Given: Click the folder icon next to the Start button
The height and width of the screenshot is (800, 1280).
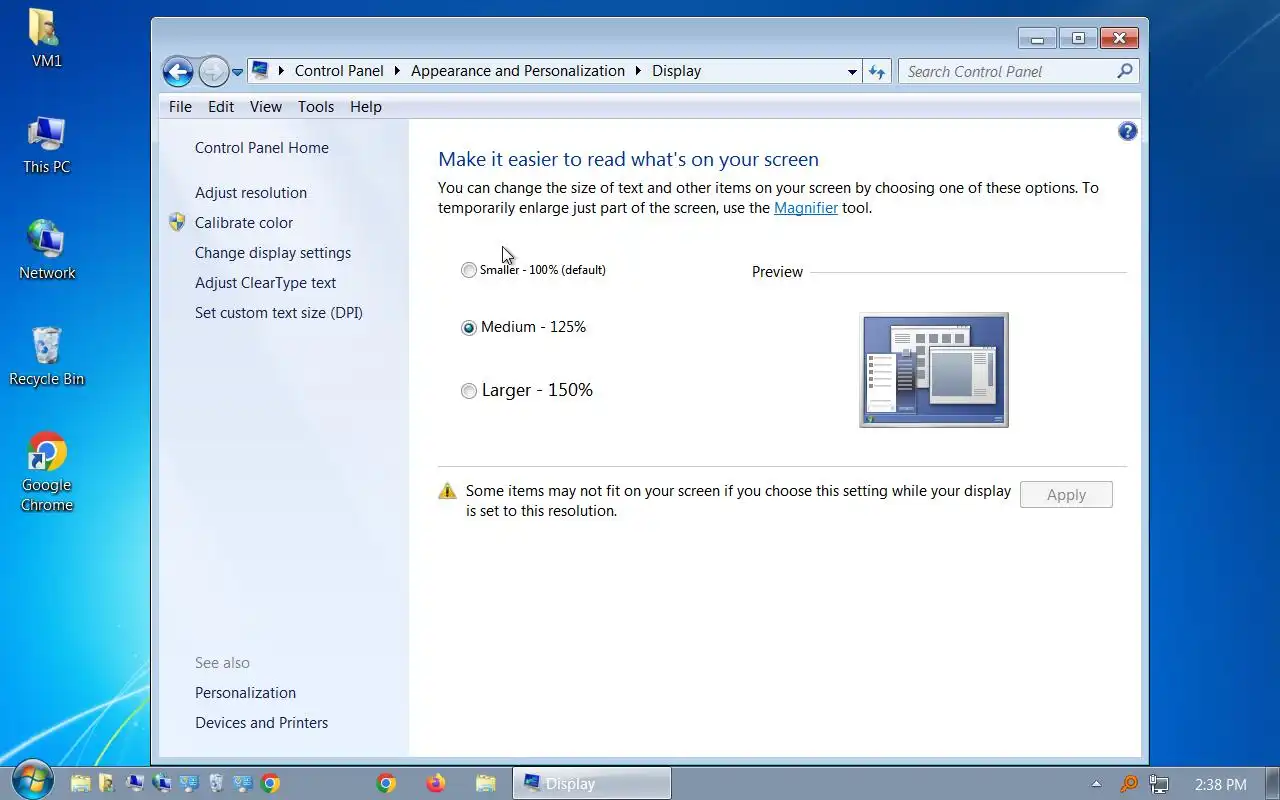Looking at the screenshot, I should click(81, 783).
